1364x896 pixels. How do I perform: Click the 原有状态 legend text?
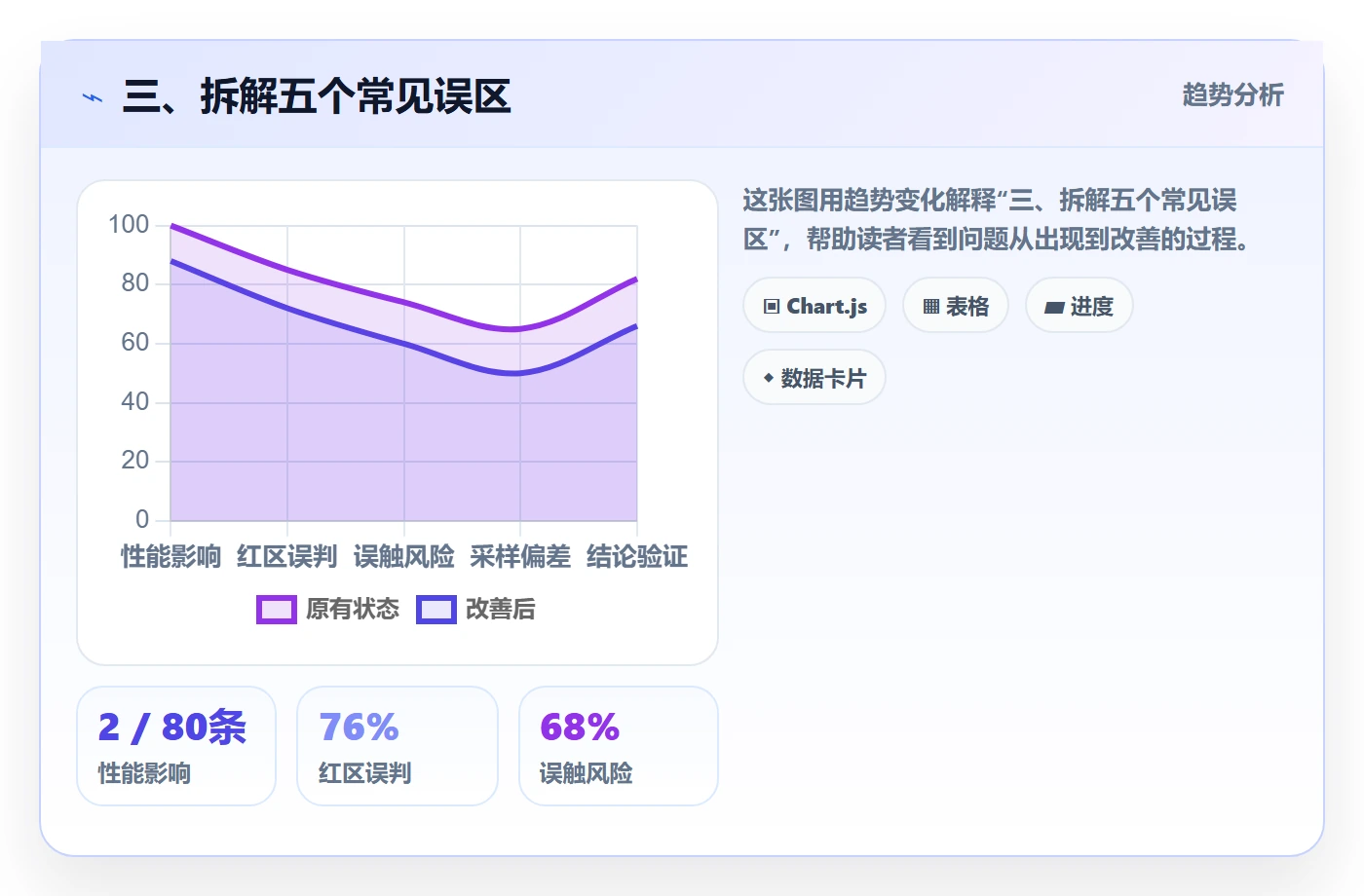click(x=353, y=610)
